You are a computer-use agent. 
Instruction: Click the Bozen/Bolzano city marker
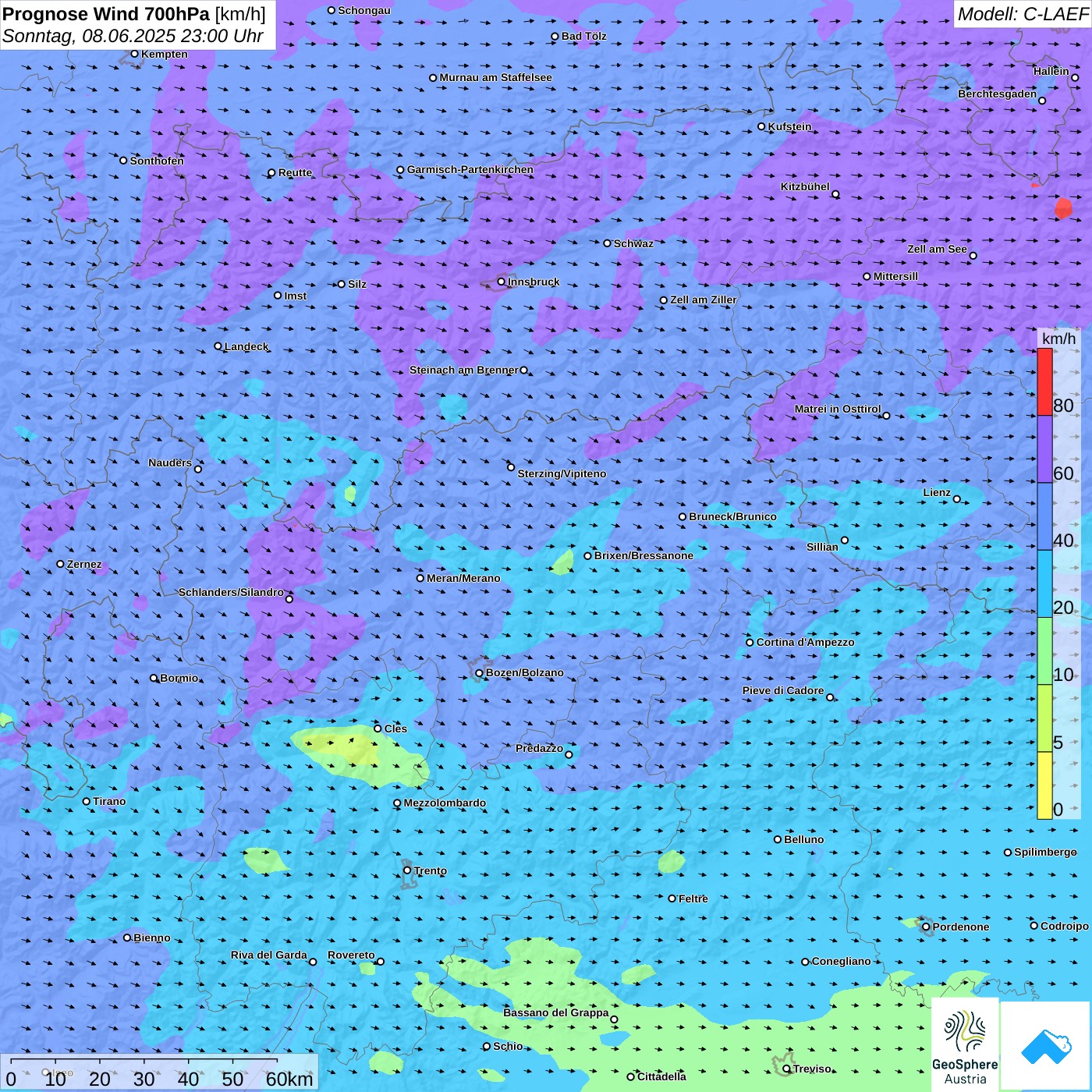pos(480,673)
